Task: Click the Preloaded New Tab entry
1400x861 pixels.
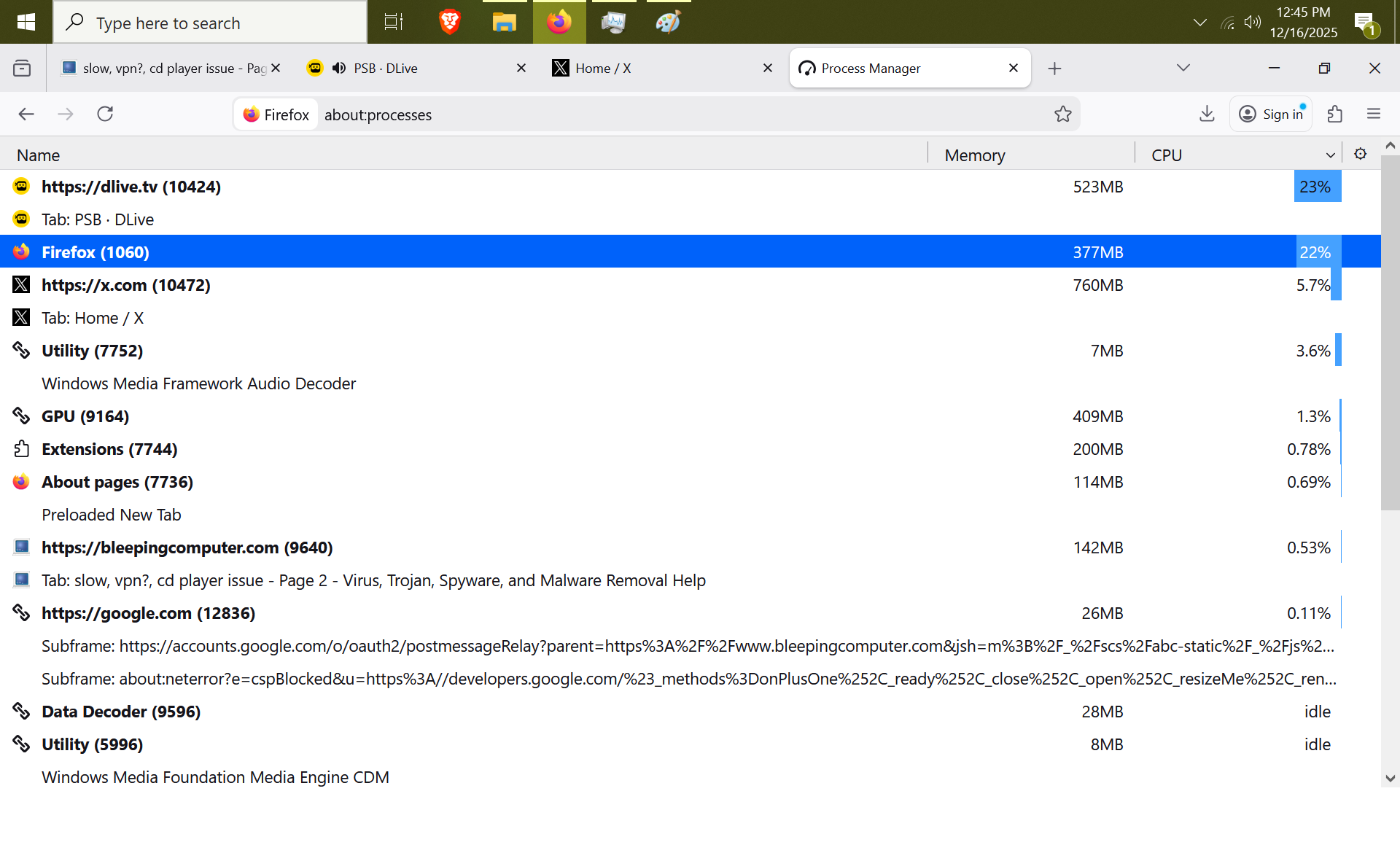Action: point(112,515)
